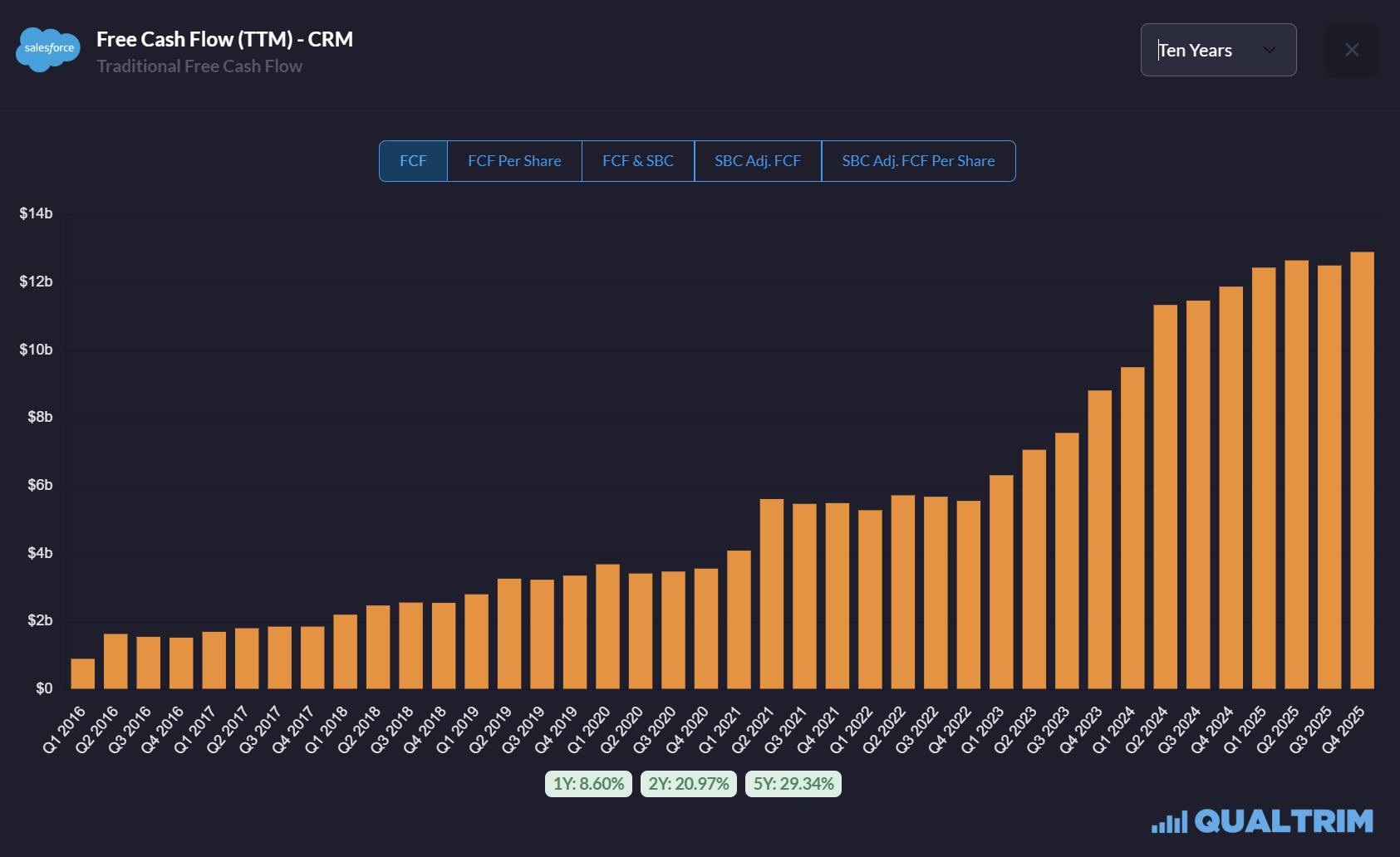This screenshot has height=857, width=1400.
Task: Select the Q2 2021 bar
Action: pyautogui.click(x=772, y=594)
